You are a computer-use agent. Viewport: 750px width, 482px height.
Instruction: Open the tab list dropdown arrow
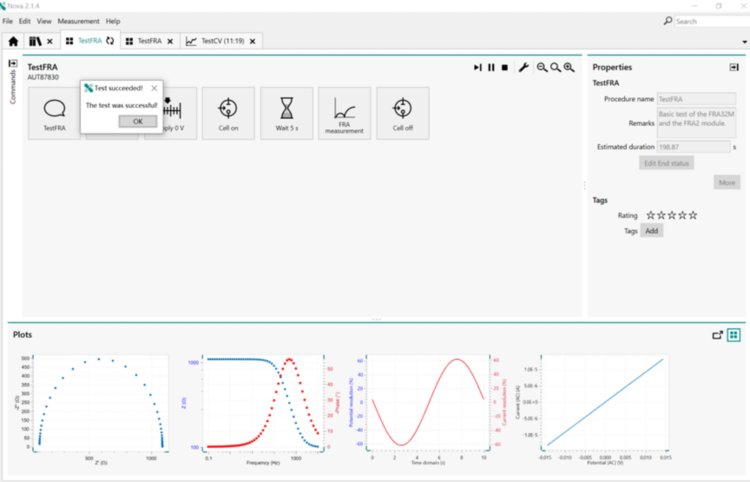pyautogui.click(x=743, y=41)
